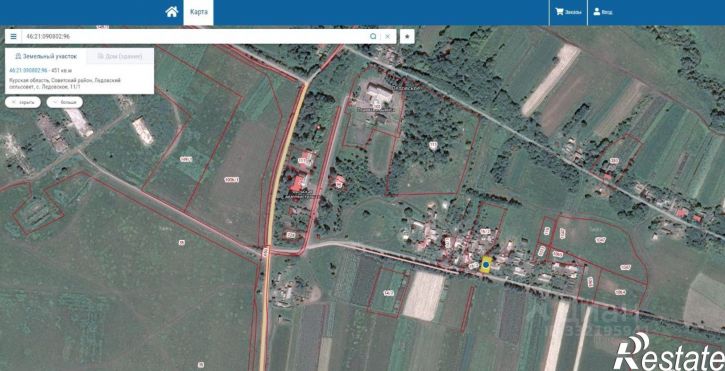This screenshot has height=371, width=725.
Task: Select the parcel labeled 54/2 on the map
Action: click(x=388, y=292)
